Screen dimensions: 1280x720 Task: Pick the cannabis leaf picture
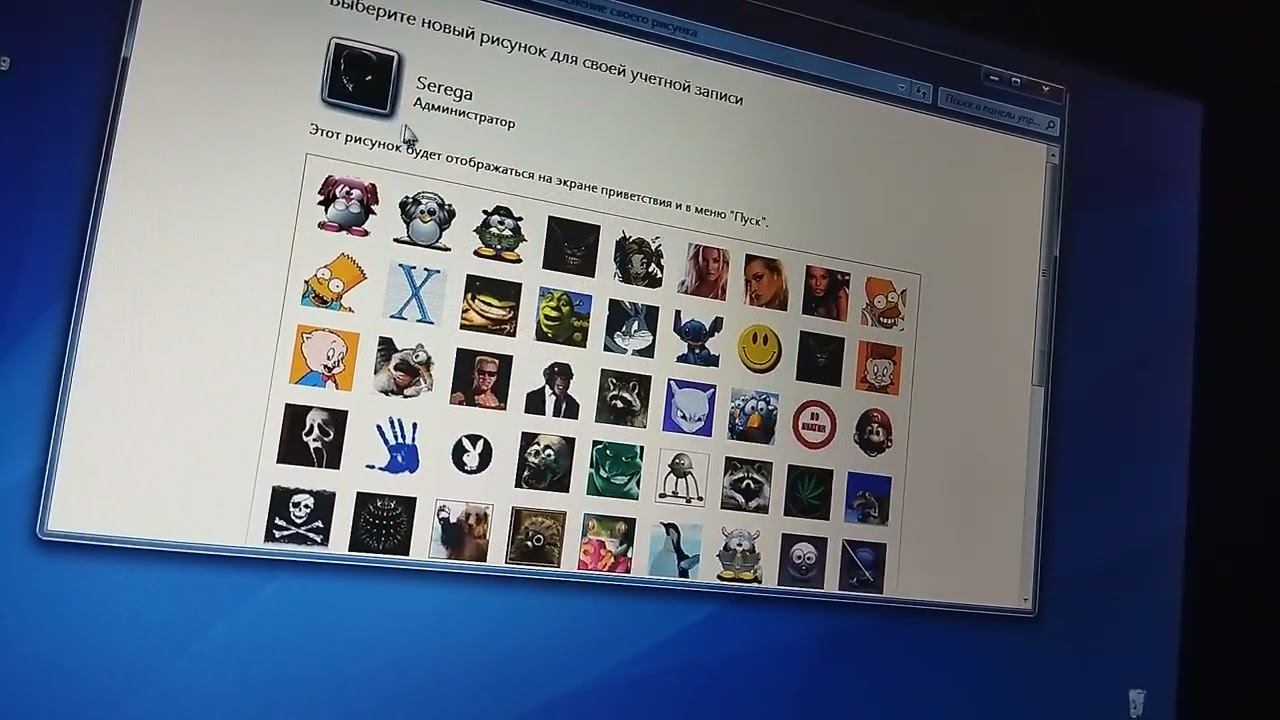tap(808, 492)
